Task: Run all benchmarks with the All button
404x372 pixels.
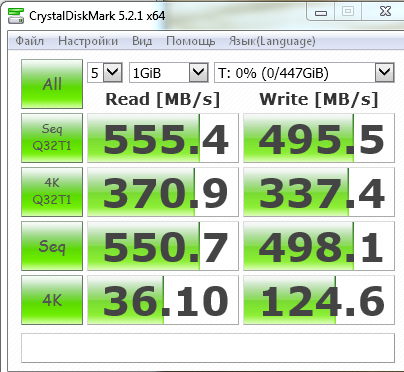Action: [52, 84]
